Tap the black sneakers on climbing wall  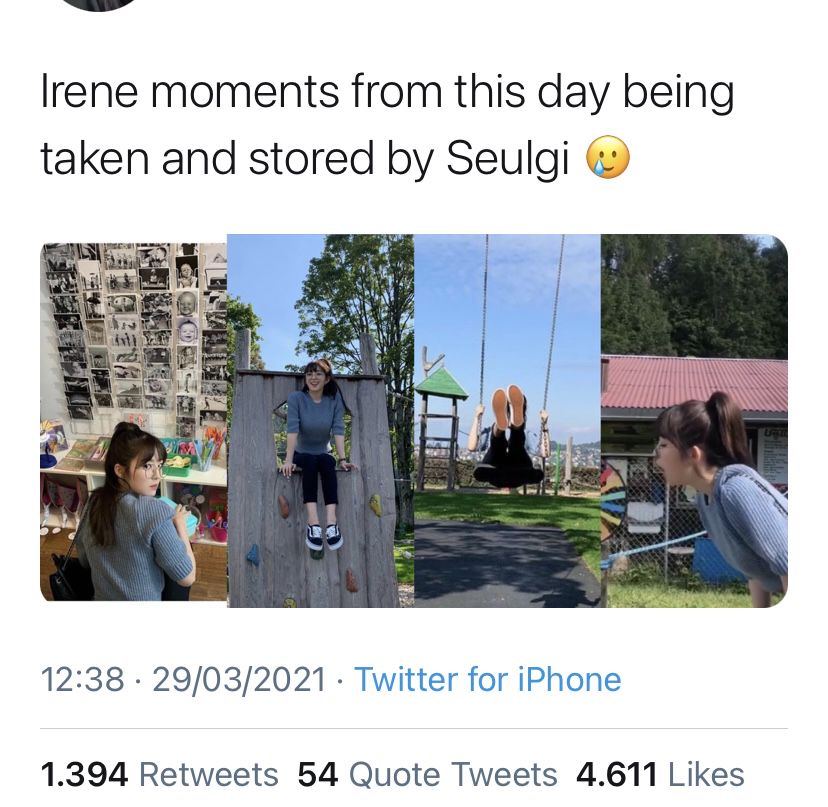[x=324, y=536]
